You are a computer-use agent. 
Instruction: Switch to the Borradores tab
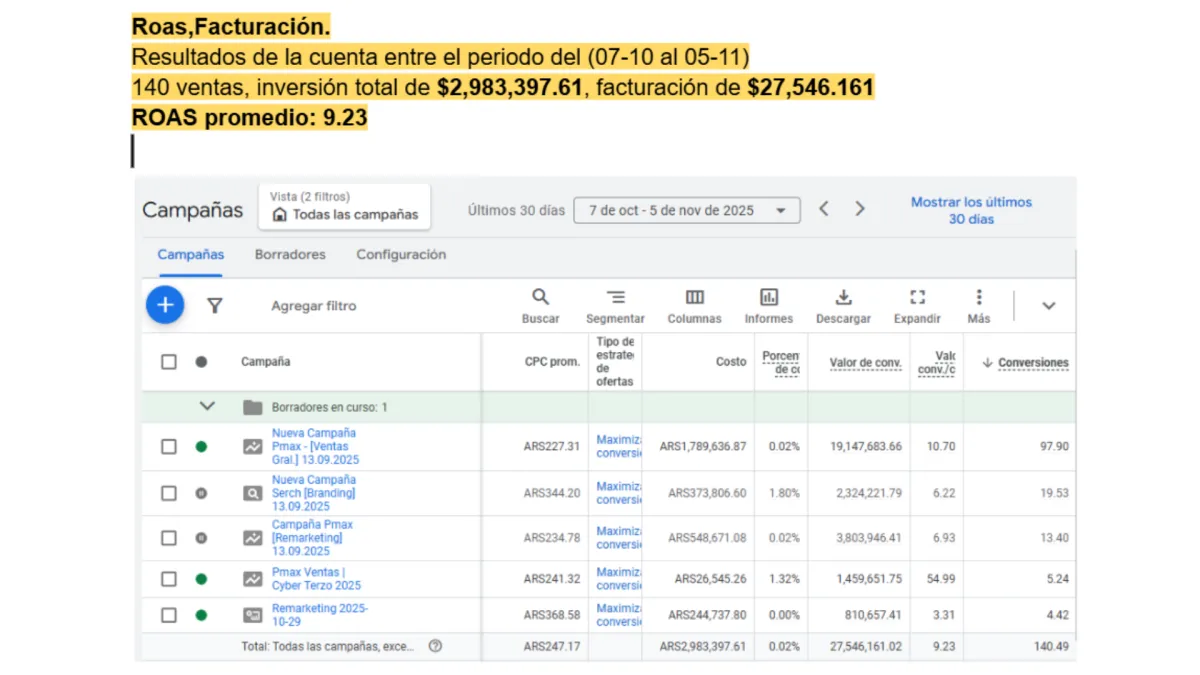[290, 255]
